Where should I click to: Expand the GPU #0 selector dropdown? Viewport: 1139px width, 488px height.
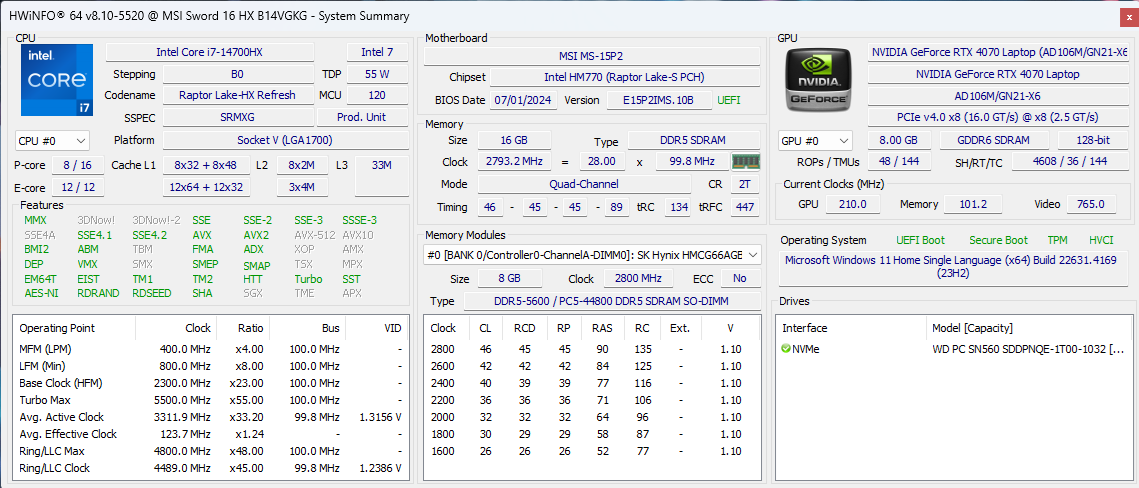click(x=815, y=141)
